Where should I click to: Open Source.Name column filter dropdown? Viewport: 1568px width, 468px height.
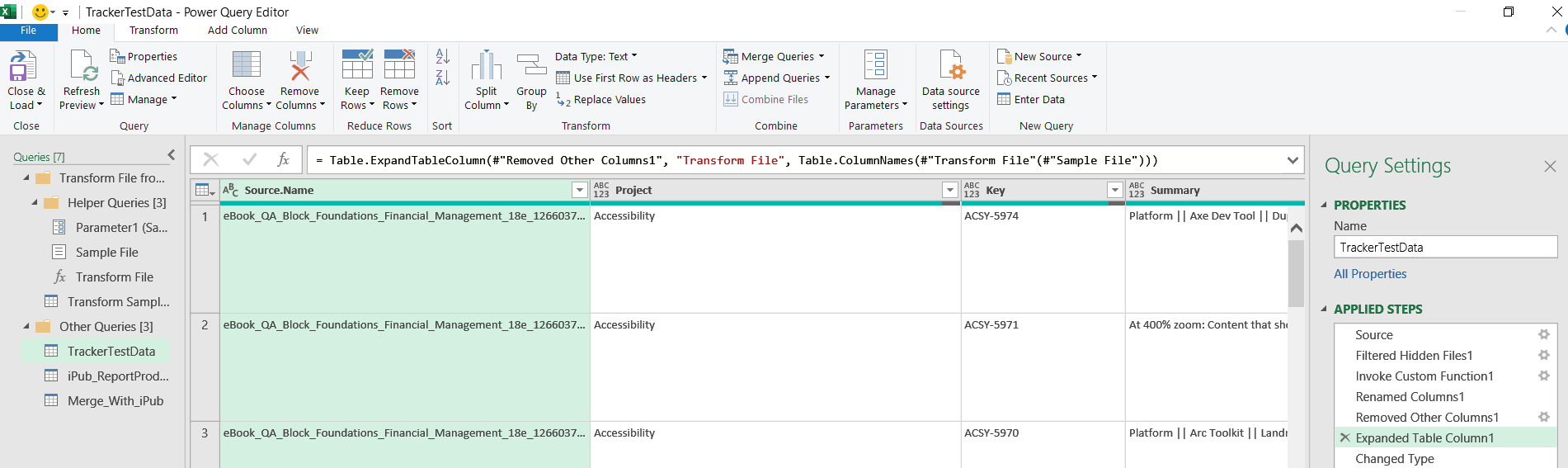[579, 190]
